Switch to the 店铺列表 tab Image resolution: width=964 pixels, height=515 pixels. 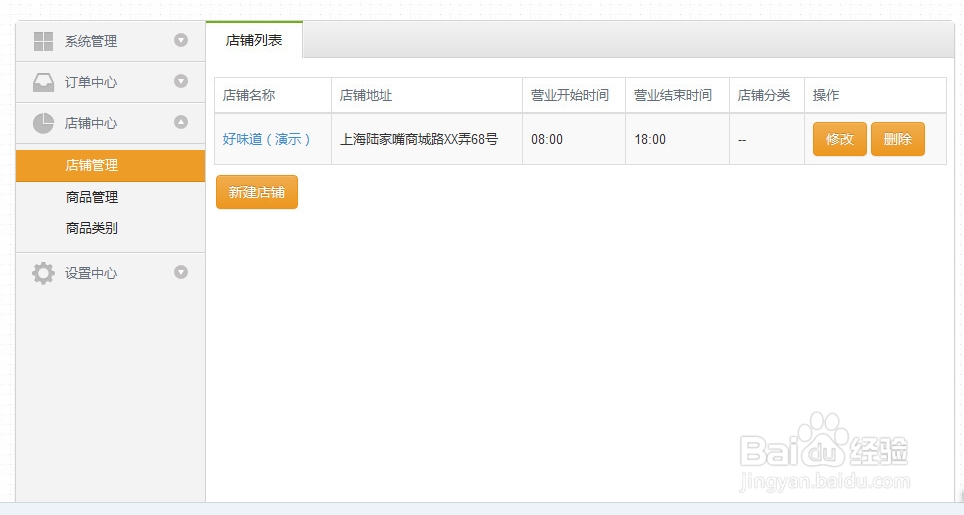[x=254, y=40]
